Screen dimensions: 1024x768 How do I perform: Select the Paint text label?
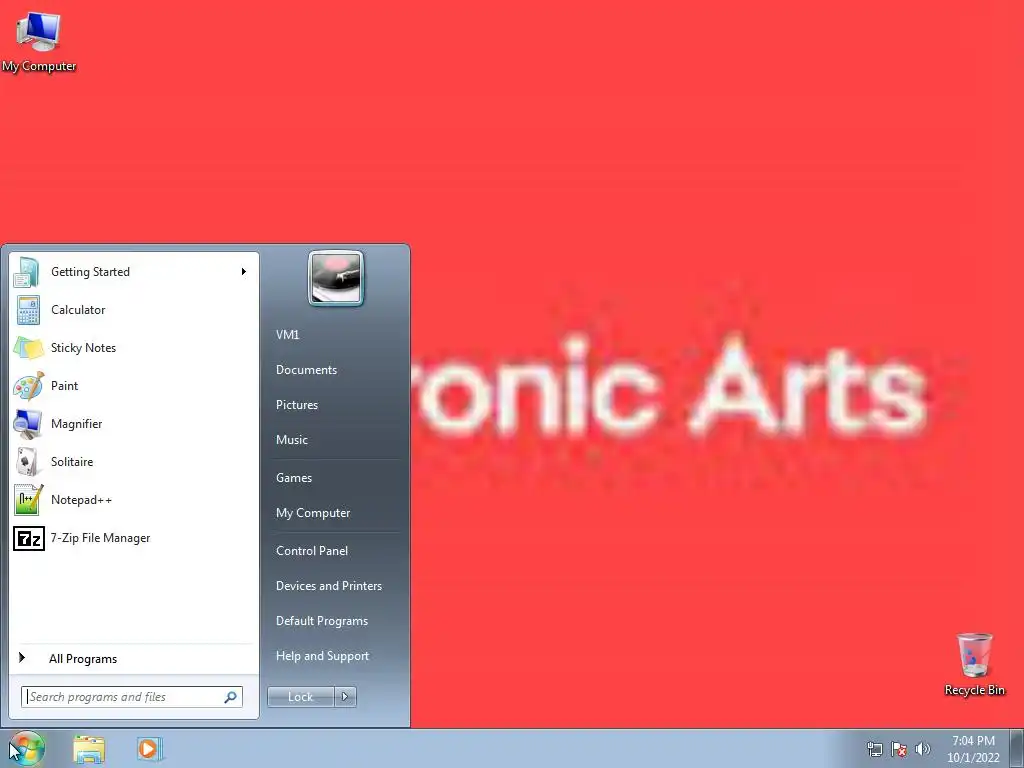[x=64, y=386]
